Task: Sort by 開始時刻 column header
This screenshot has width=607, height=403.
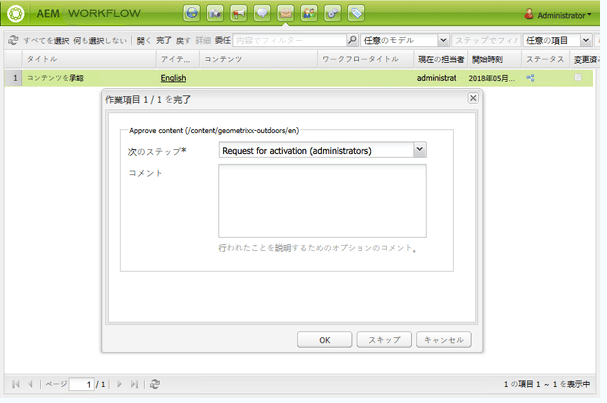Action: pyautogui.click(x=495, y=59)
